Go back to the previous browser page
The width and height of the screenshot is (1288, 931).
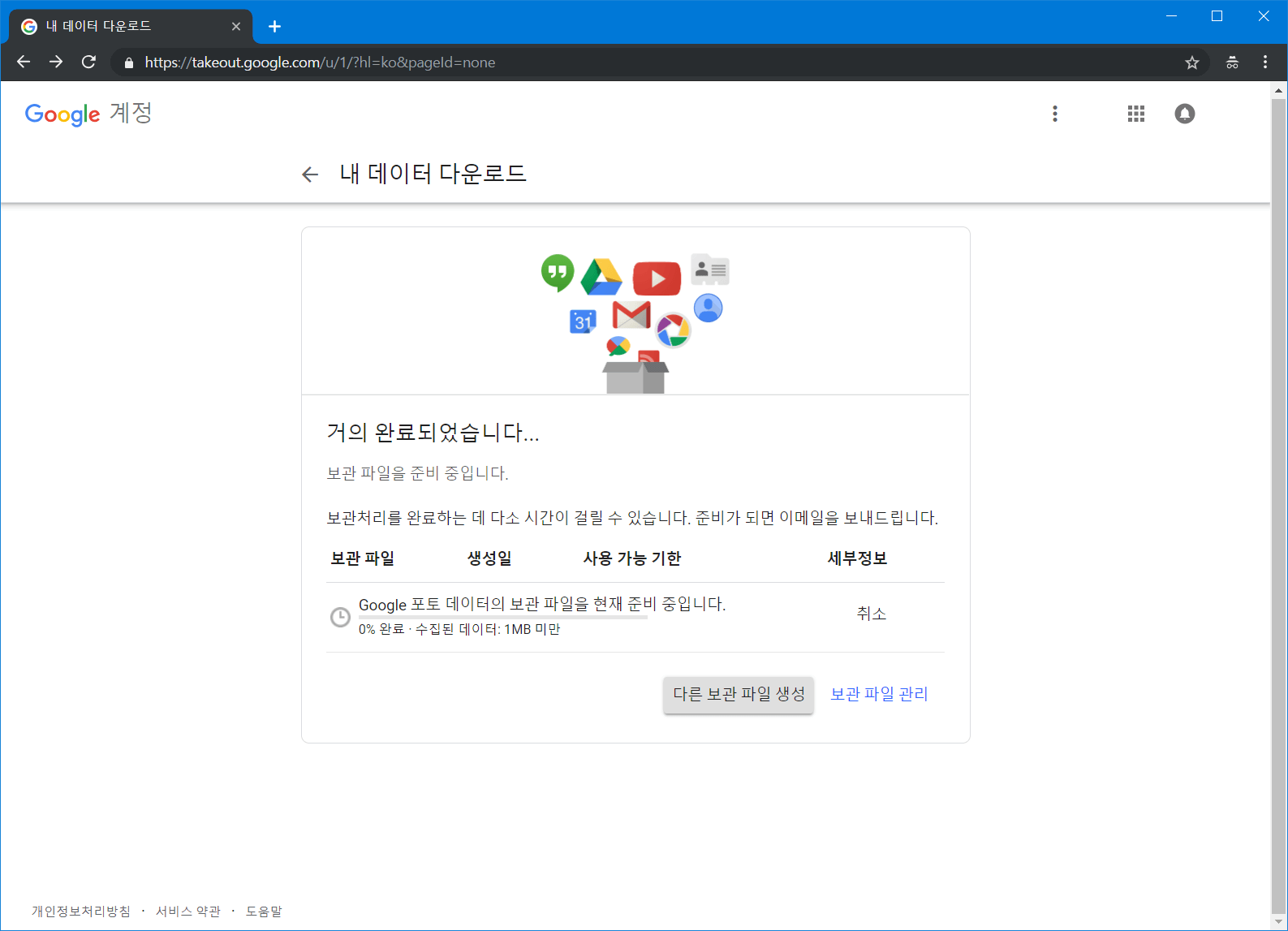(24, 62)
